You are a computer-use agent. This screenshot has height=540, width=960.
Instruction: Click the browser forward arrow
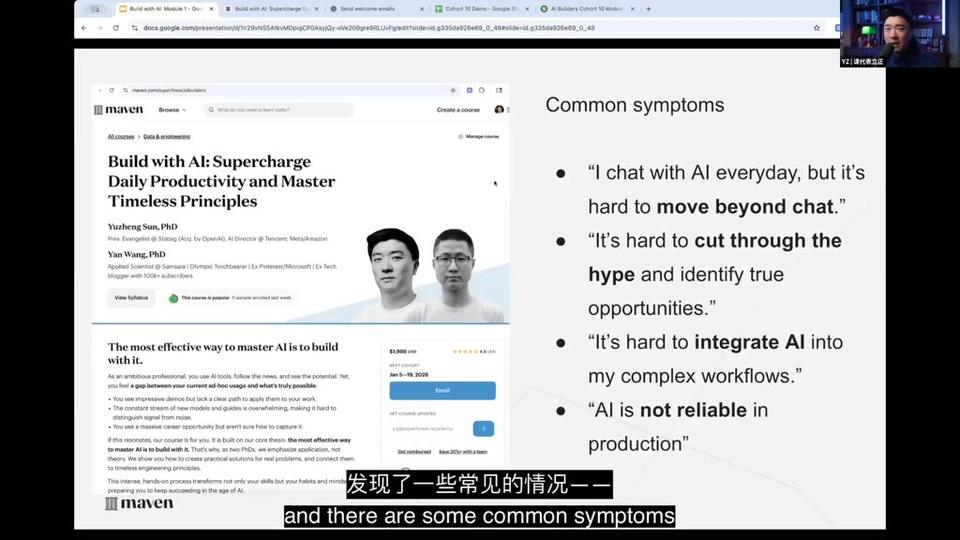click(100, 28)
